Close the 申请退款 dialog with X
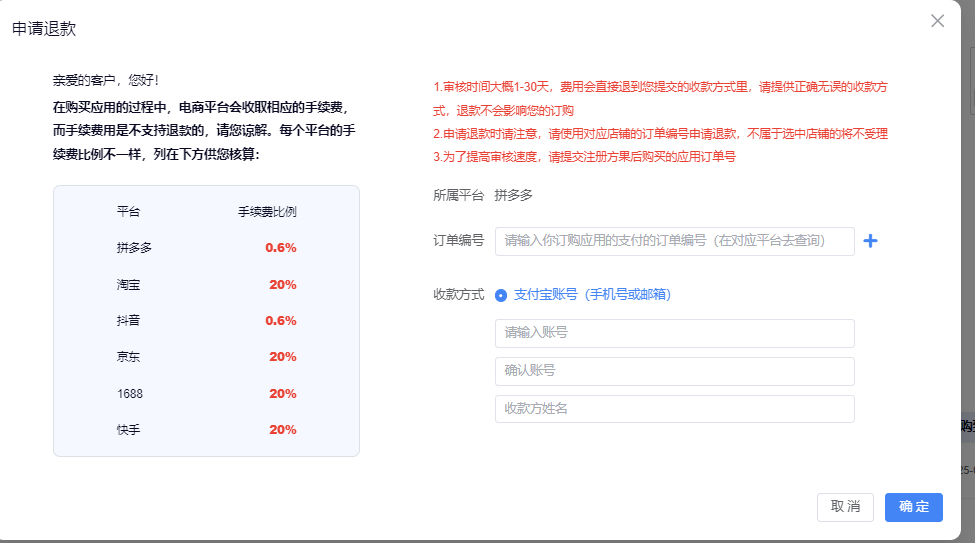The width and height of the screenshot is (975, 543). tap(937, 21)
